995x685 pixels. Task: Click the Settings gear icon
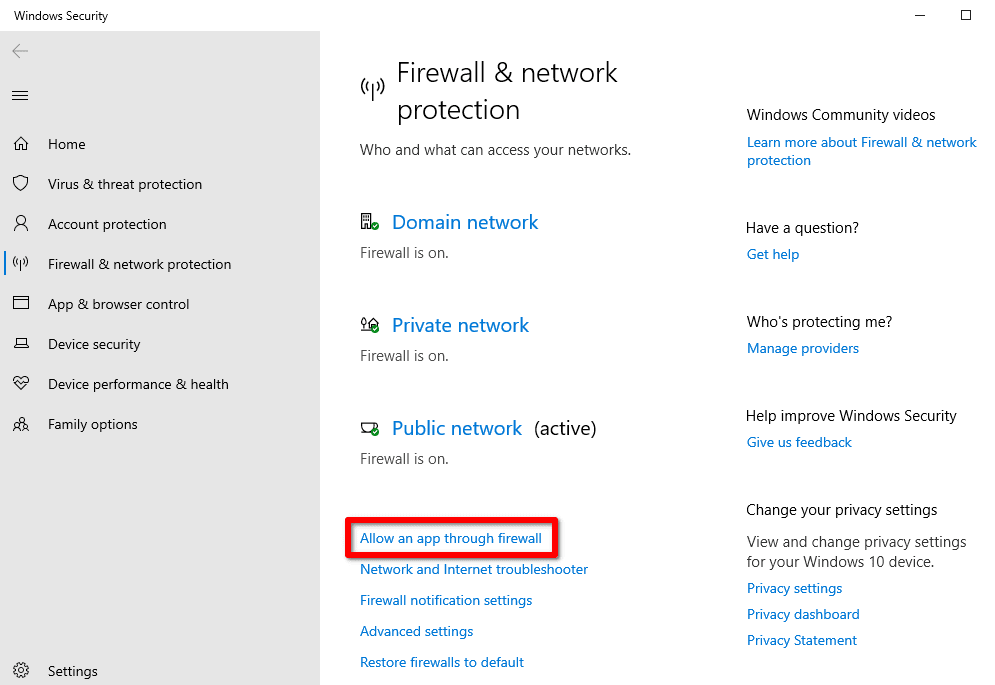coord(21,671)
